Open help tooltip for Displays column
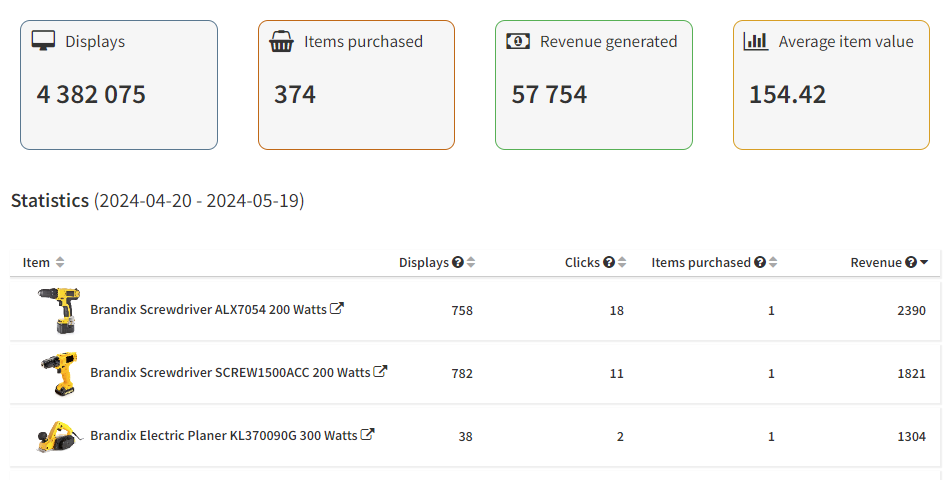950x480 pixels. point(458,262)
